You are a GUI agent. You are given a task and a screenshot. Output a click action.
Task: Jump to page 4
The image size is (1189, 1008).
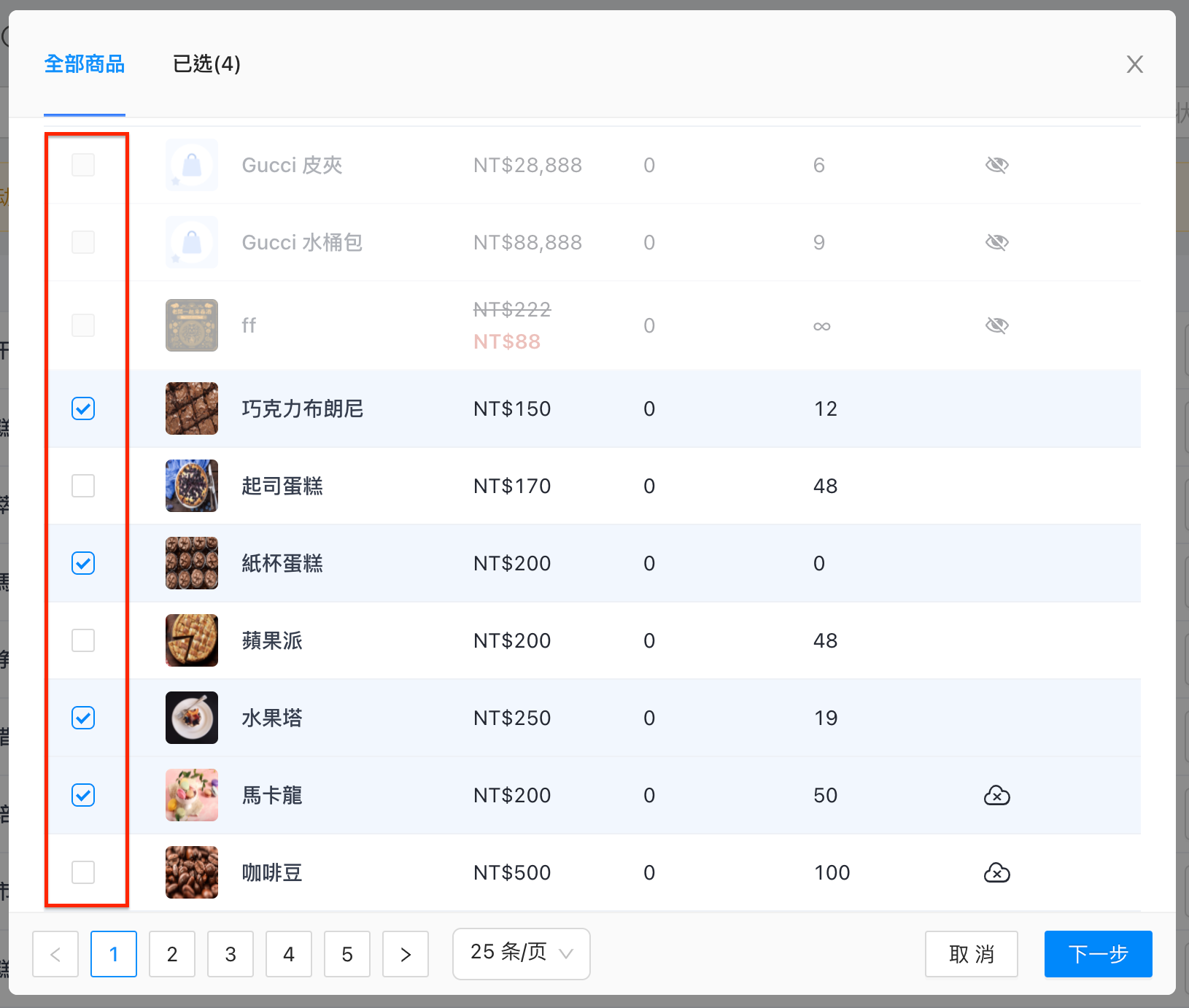click(x=289, y=954)
